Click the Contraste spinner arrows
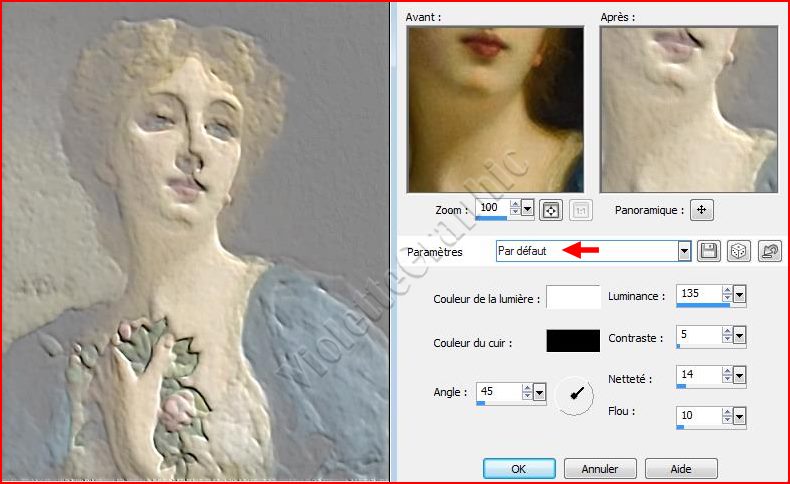The height and width of the screenshot is (484, 790). 726,337
